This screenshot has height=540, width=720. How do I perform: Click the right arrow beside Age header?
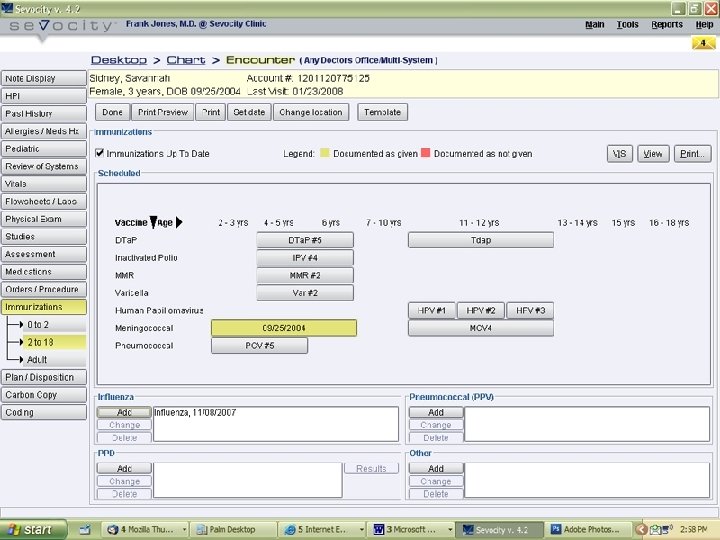pyautogui.click(x=180, y=222)
